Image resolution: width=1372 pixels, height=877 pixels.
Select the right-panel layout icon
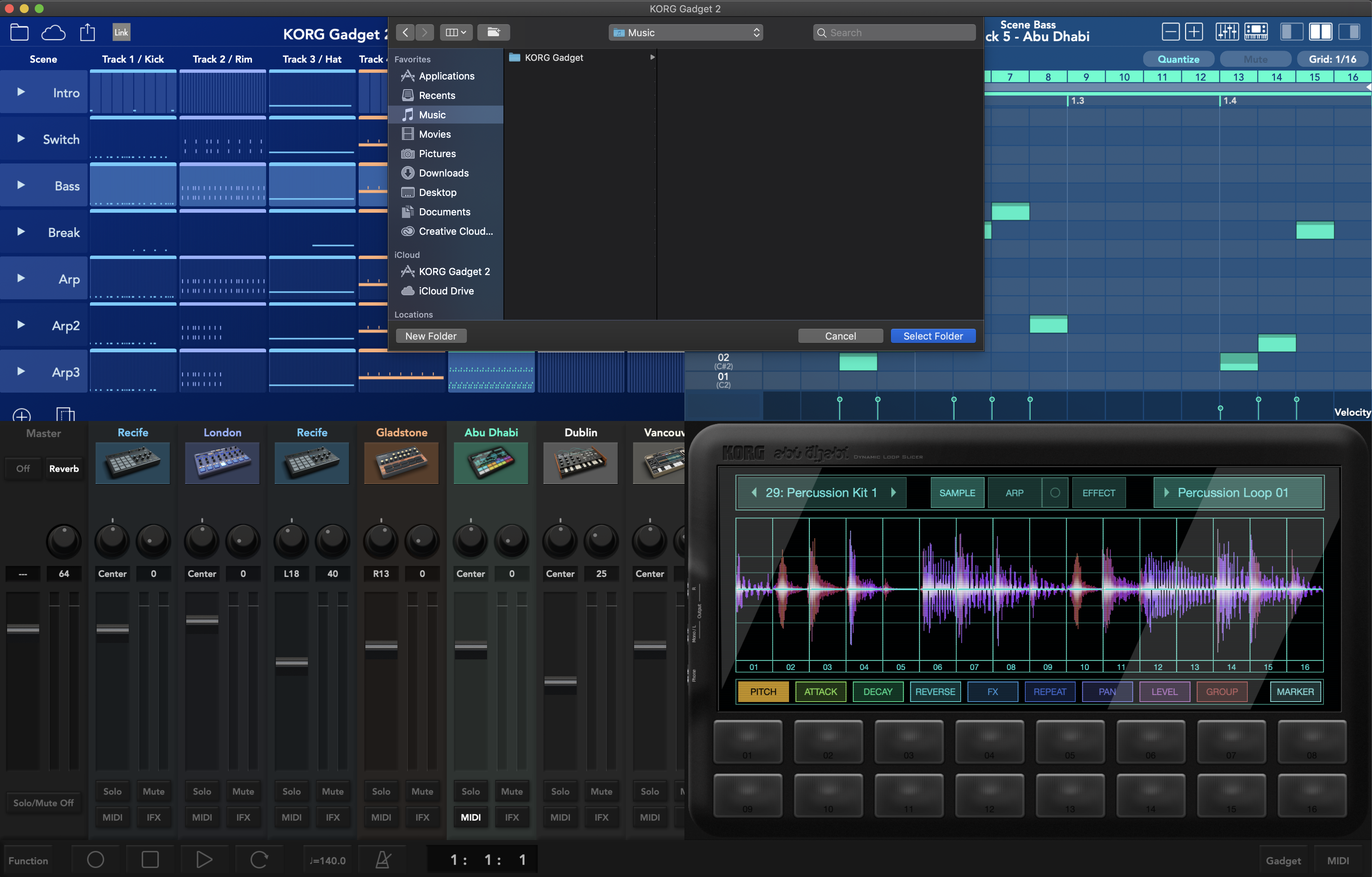coord(1348,32)
